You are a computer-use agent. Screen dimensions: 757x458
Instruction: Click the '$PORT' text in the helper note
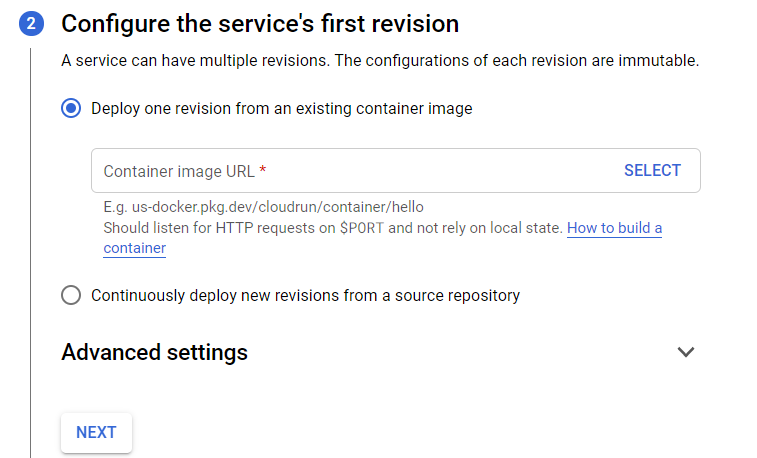(366, 228)
